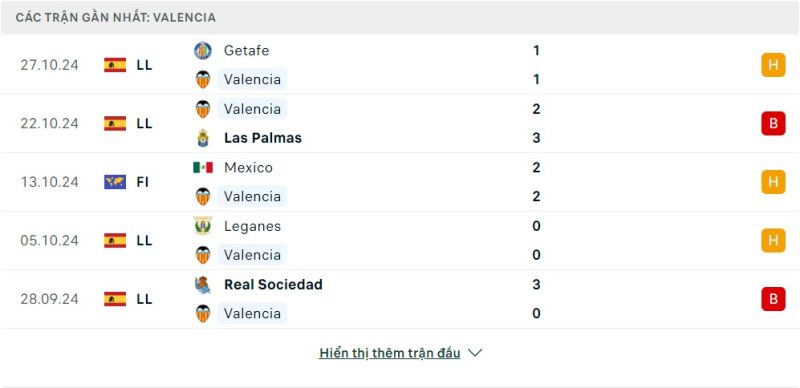Open the Real Sociedad team name
Image resolution: width=800 pixels, height=388 pixels.
coord(273,284)
